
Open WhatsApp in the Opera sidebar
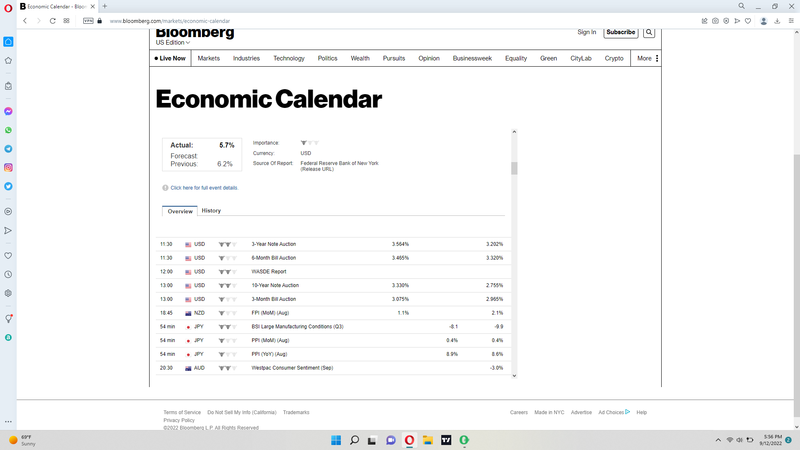(x=8, y=130)
